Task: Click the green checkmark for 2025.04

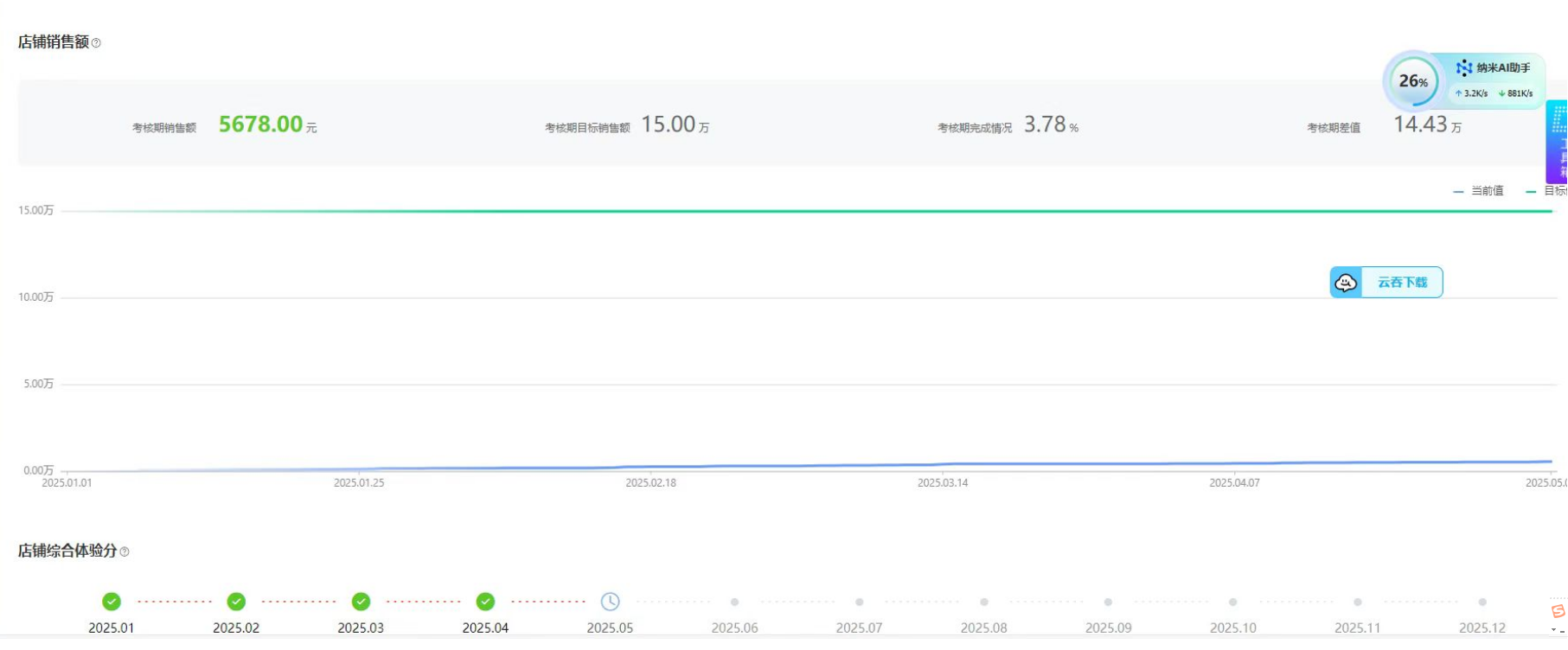Action: (485, 602)
